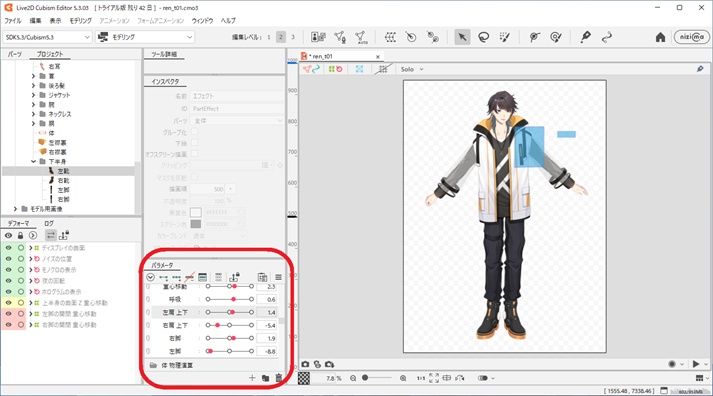Viewport: 713px width, 396px height.
Task: Create a rotation deformer
Action: [411, 37]
